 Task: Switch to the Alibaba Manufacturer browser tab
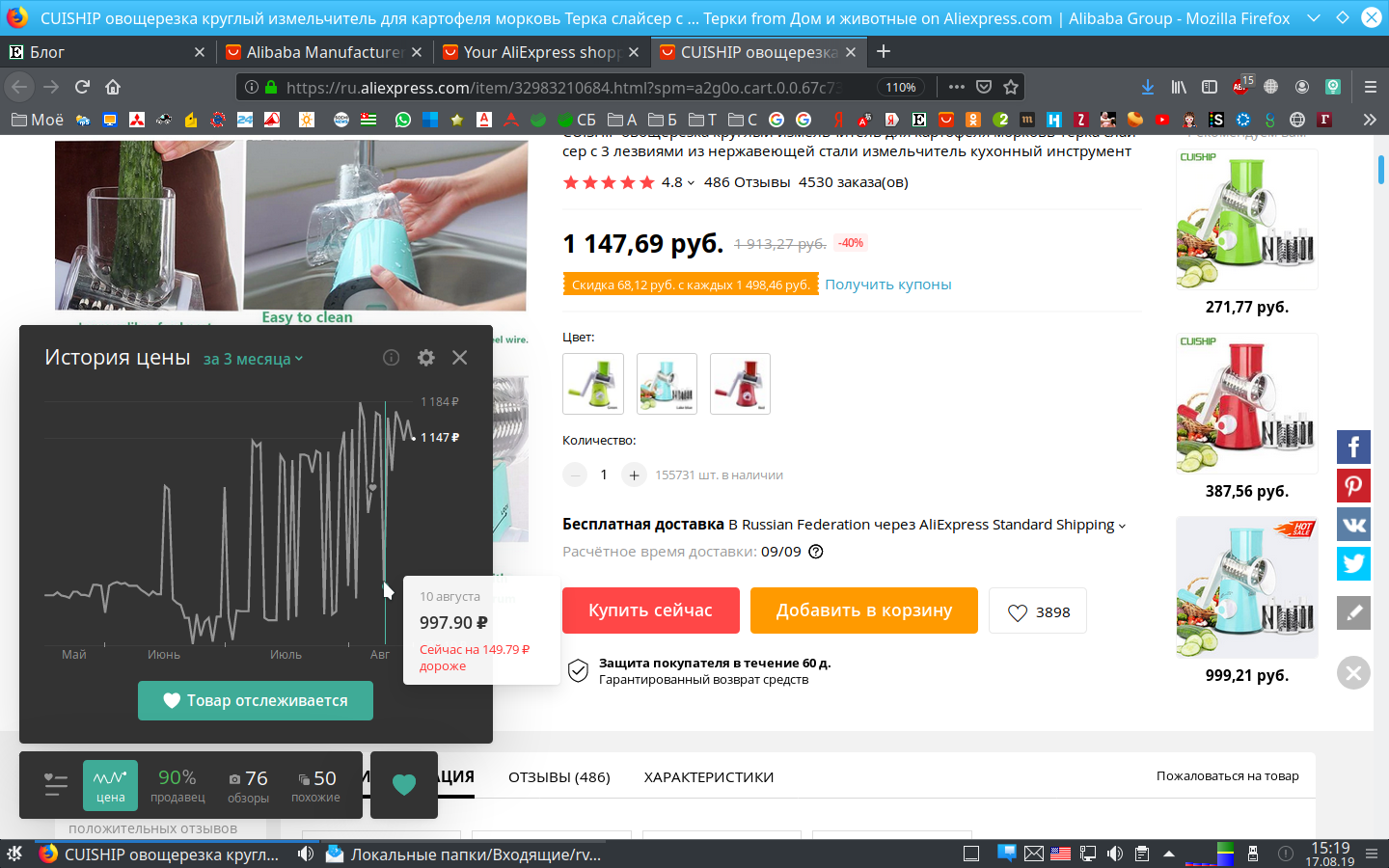[323, 52]
